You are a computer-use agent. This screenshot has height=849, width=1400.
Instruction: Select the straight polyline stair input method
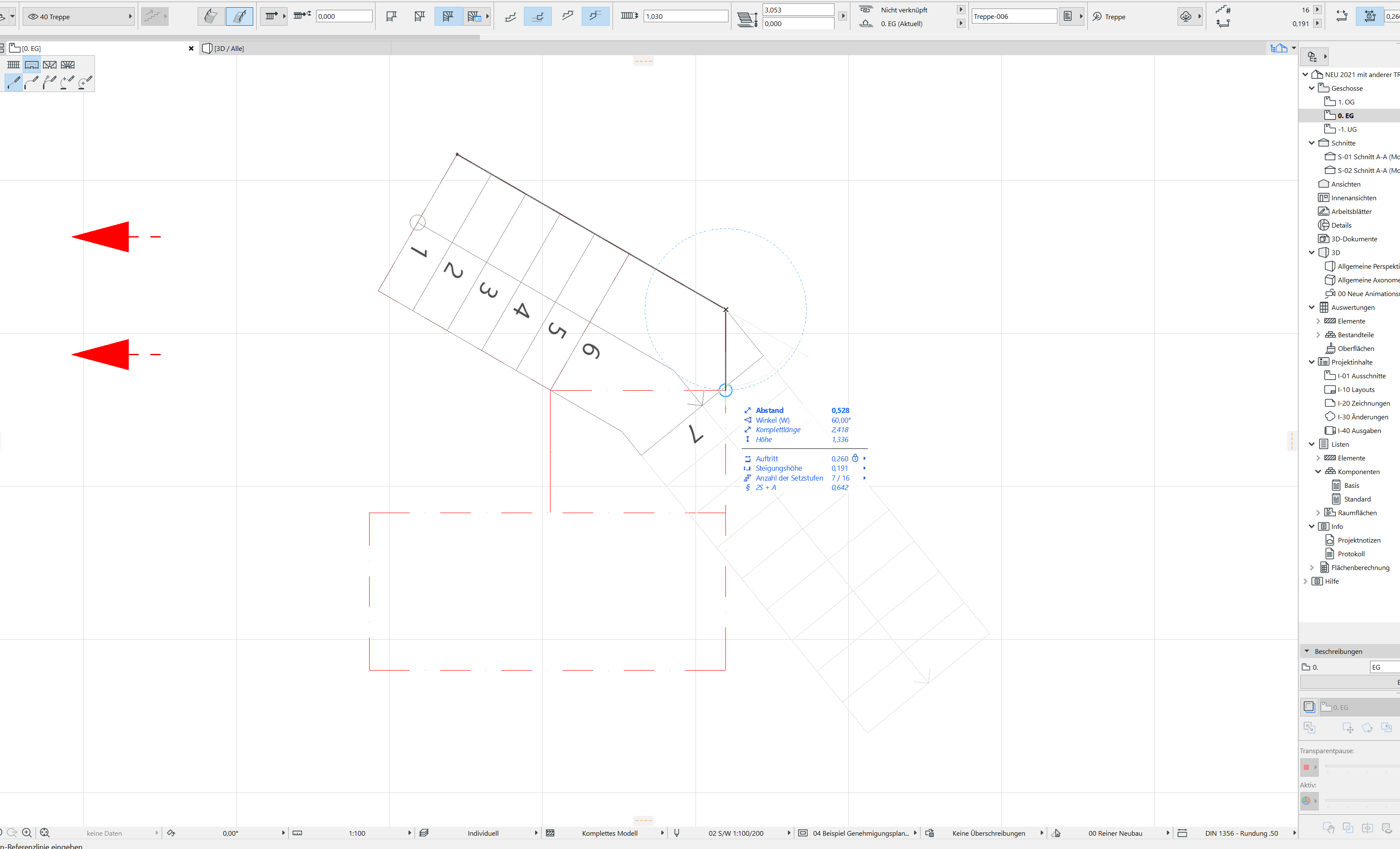click(x=14, y=83)
